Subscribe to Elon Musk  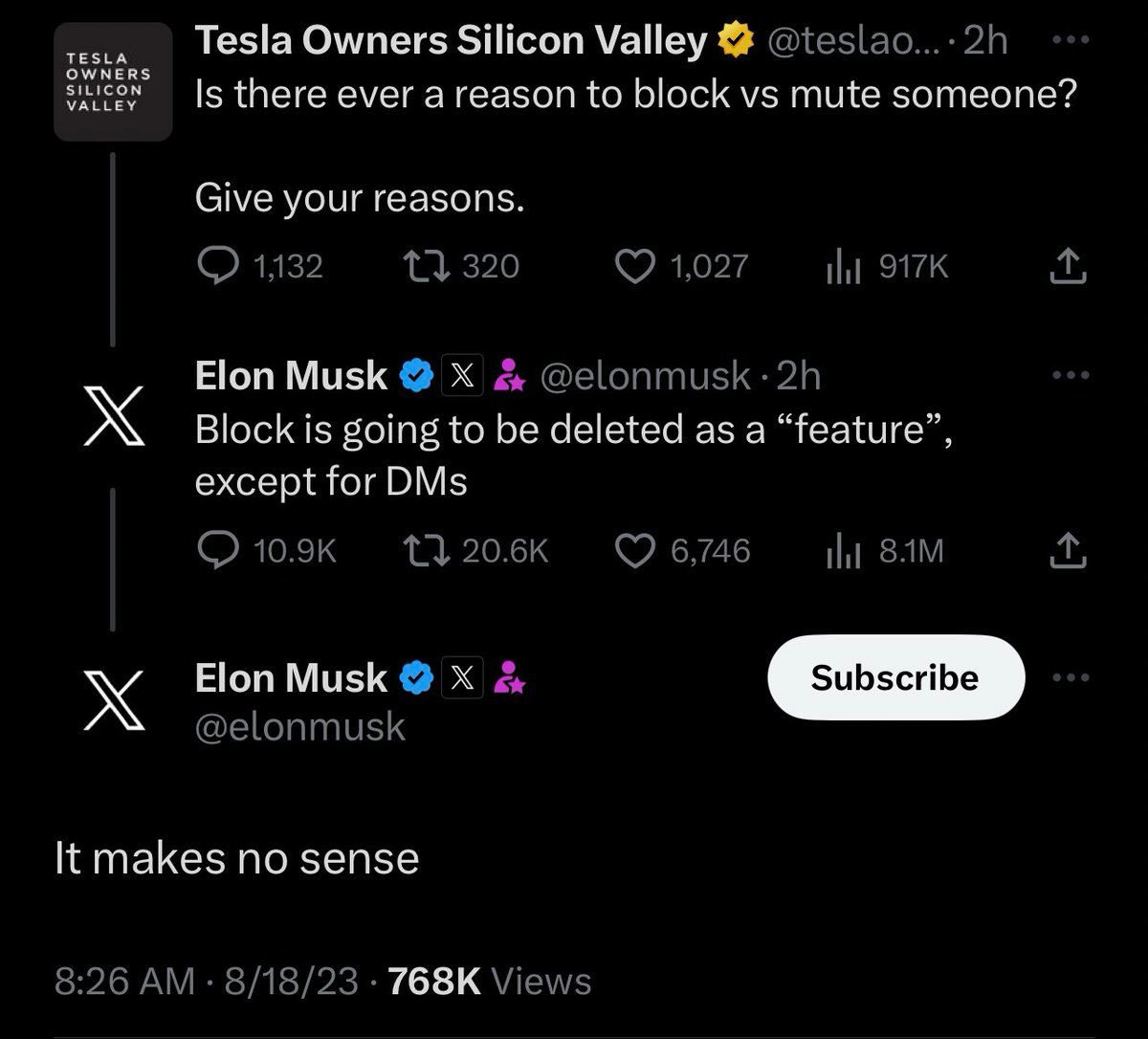pos(895,677)
